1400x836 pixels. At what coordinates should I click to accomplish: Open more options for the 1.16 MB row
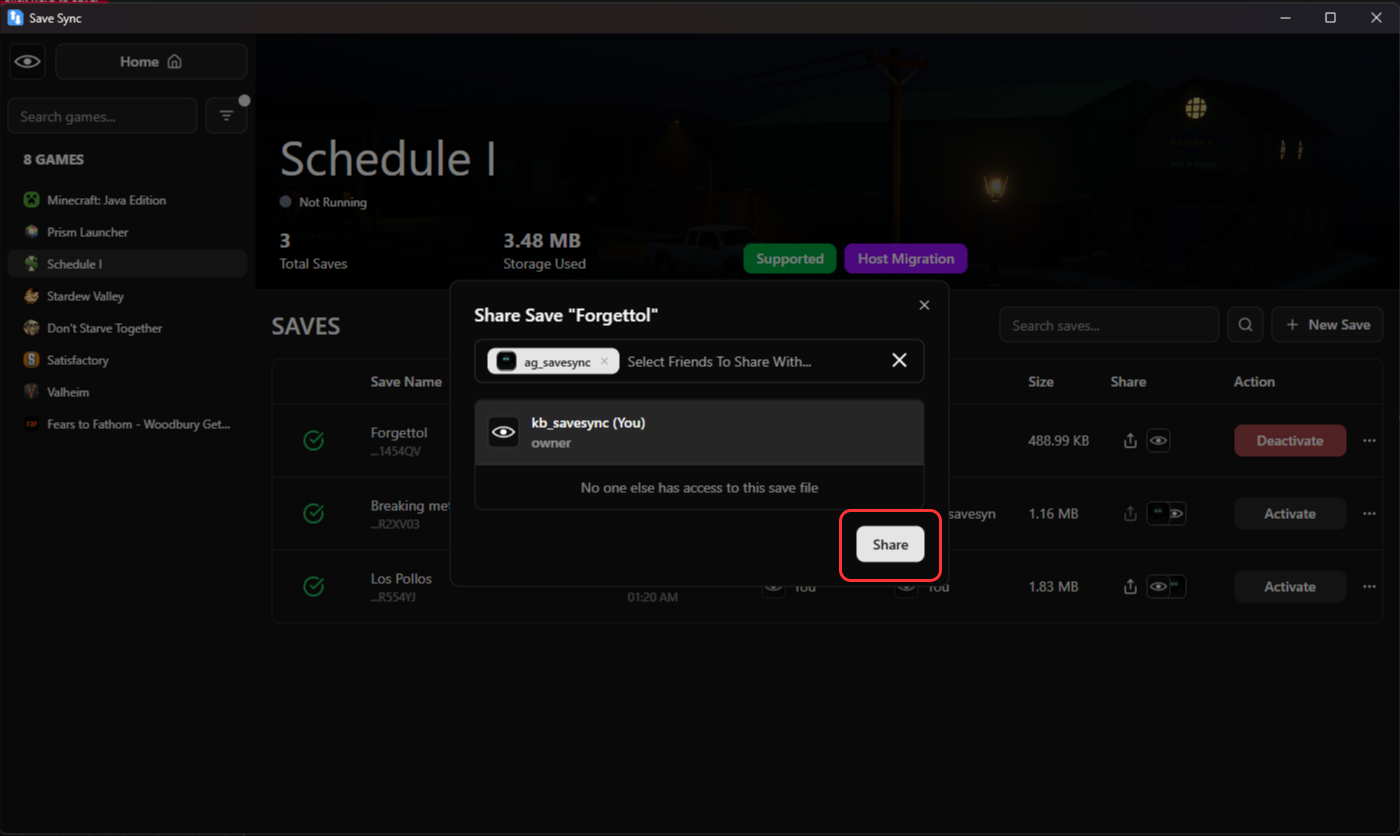[x=1369, y=513]
